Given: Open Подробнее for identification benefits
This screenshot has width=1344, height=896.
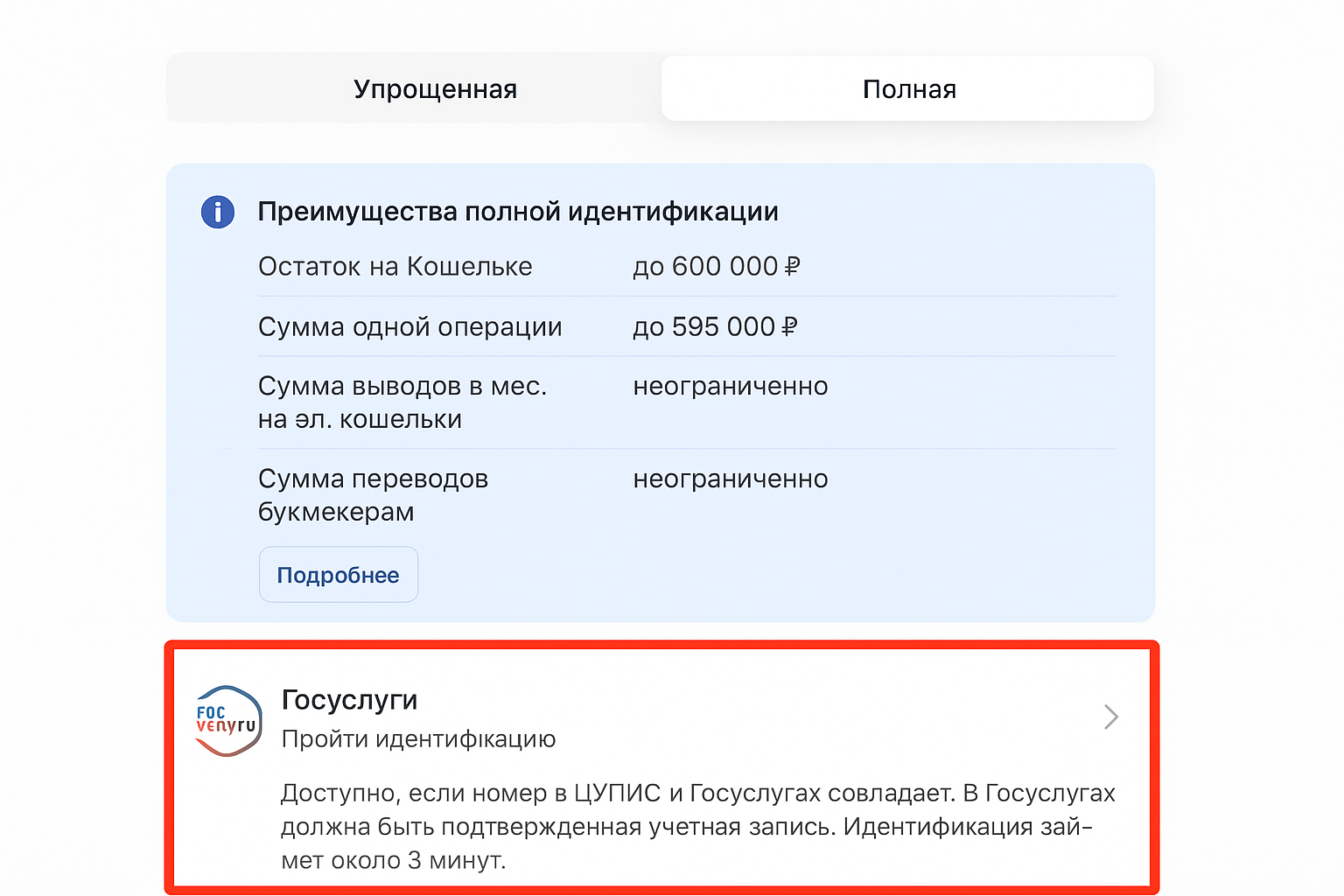Looking at the screenshot, I should (x=338, y=574).
